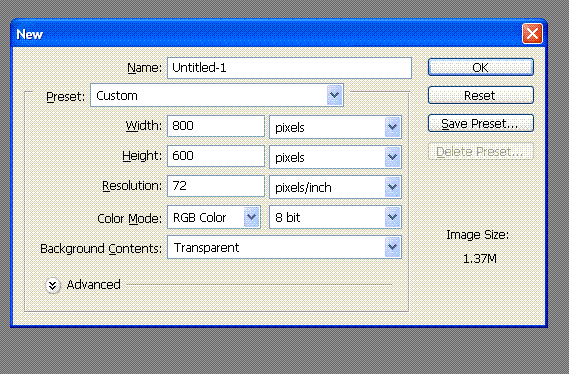Click the grayed-out Delete Preset button
Screen dimensions: 569x374
pos(480,151)
